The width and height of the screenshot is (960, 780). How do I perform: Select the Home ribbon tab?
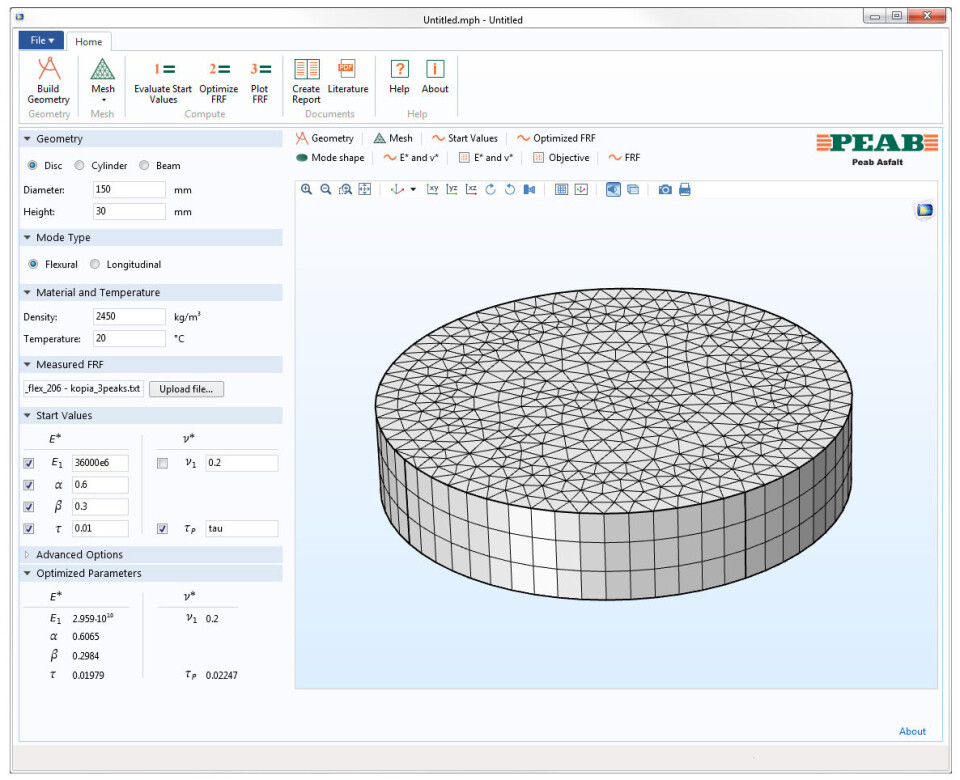[89, 42]
